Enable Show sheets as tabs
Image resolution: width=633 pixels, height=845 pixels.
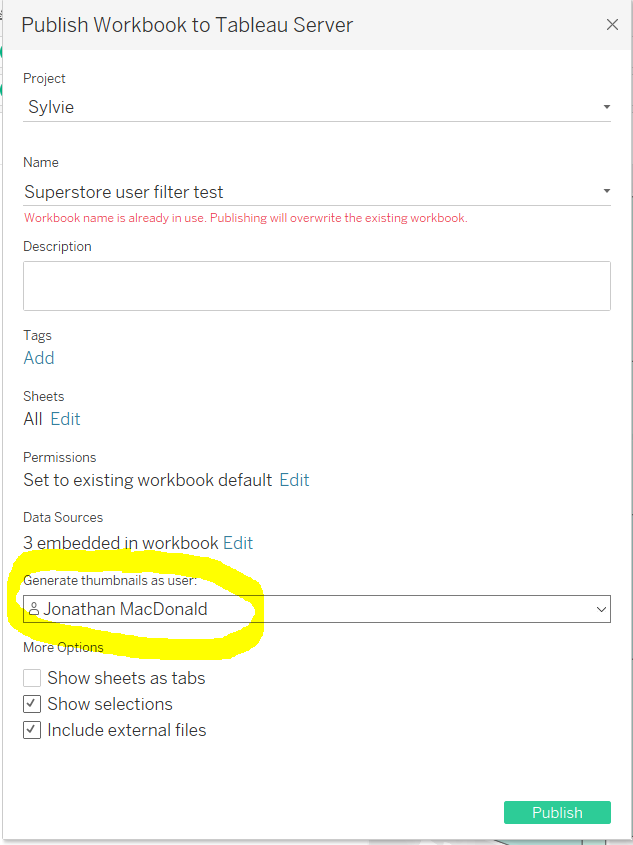[33, 678]
